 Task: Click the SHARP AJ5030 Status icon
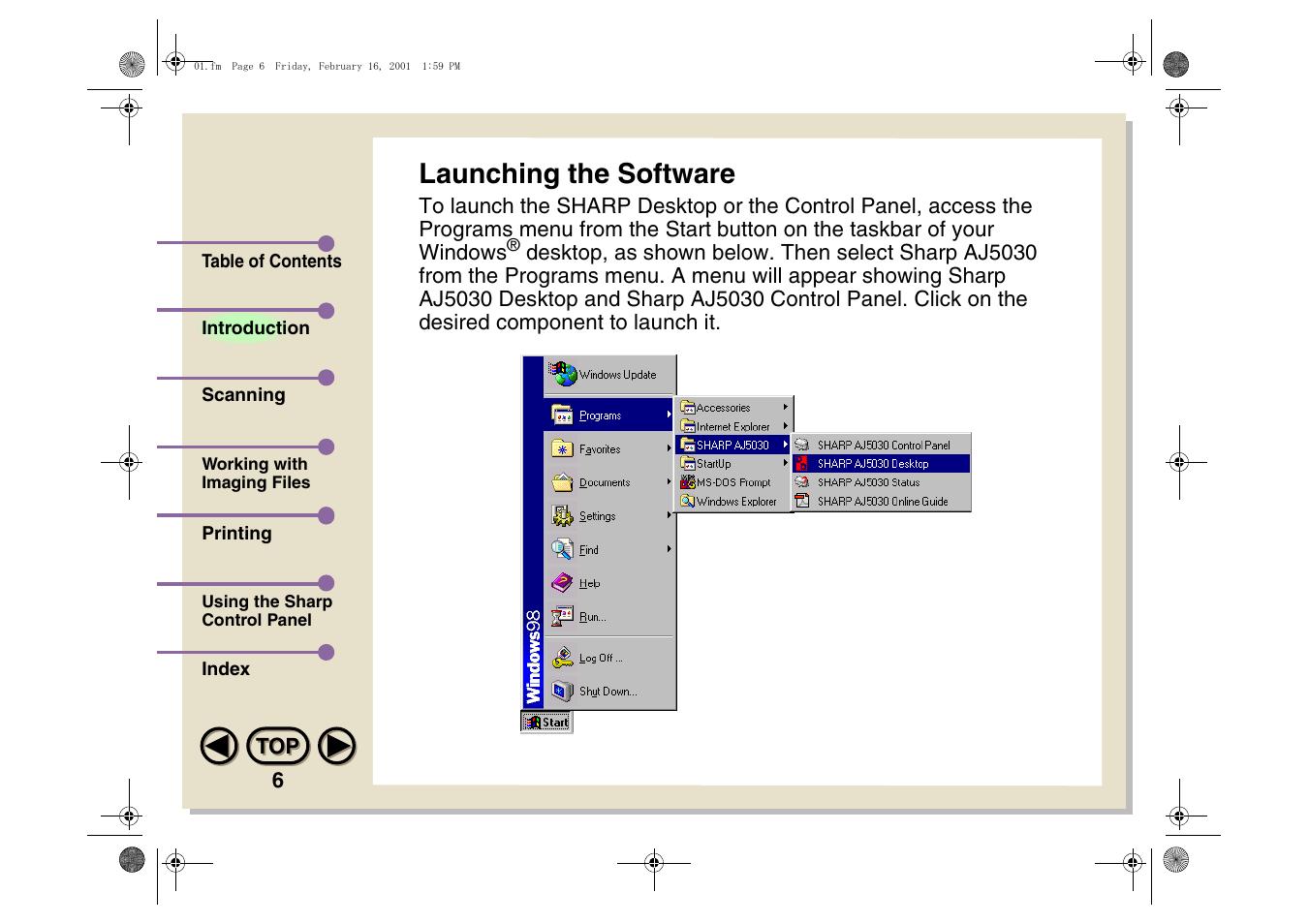(801, 482)
